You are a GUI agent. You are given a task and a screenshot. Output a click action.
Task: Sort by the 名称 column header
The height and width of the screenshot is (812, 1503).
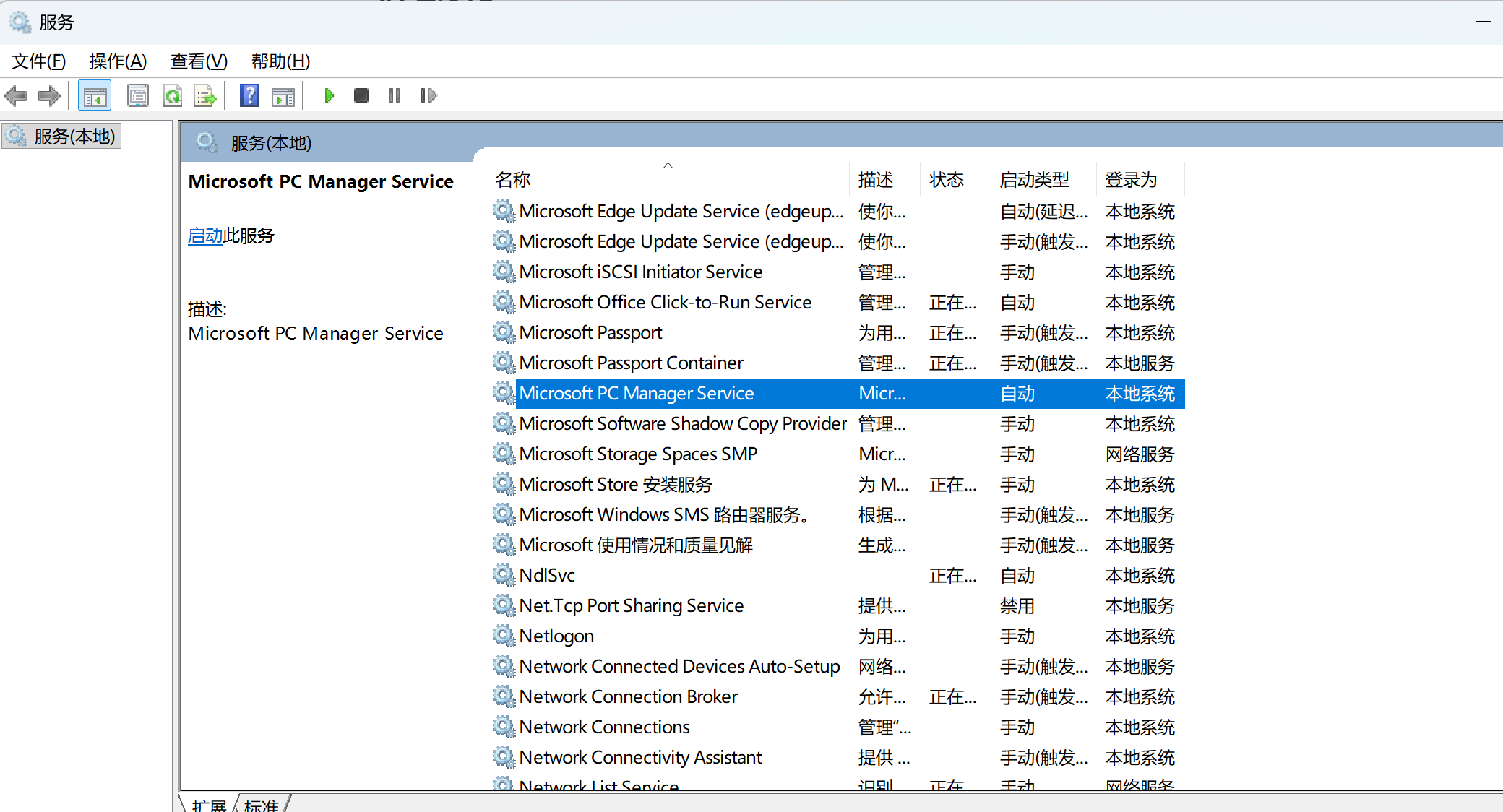(513, 179)
